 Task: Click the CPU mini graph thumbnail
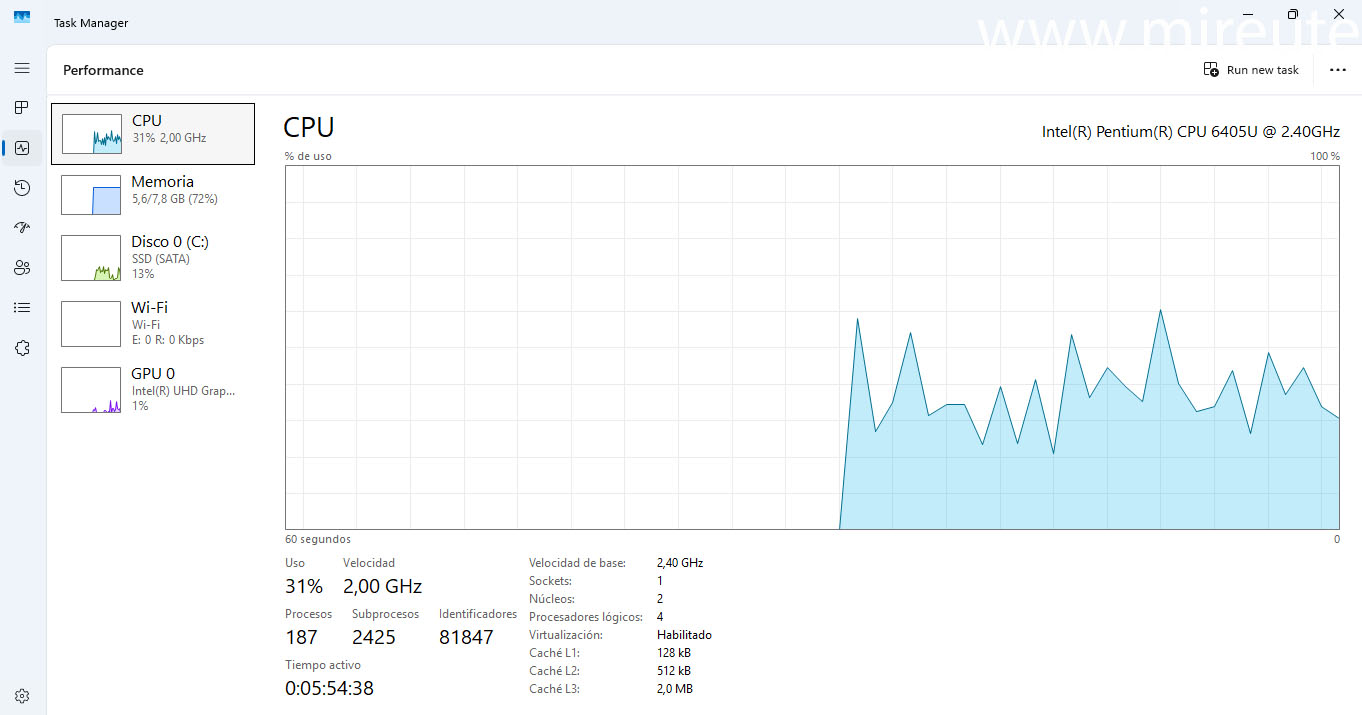point(91,134)
